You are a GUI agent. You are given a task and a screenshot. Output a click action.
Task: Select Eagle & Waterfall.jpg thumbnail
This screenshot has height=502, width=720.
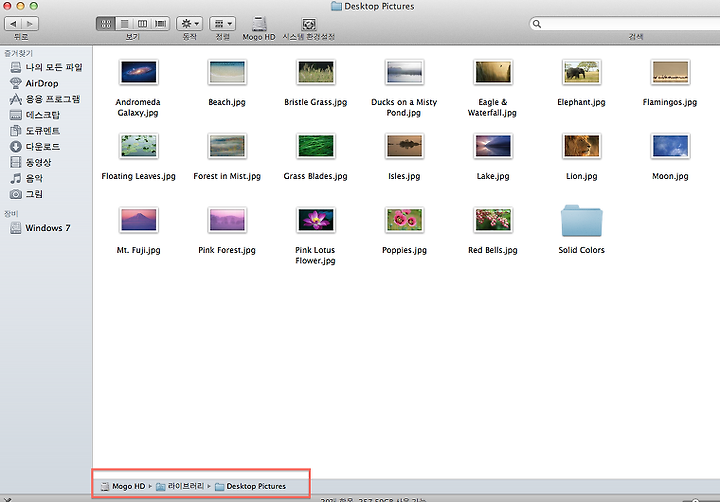493,72
